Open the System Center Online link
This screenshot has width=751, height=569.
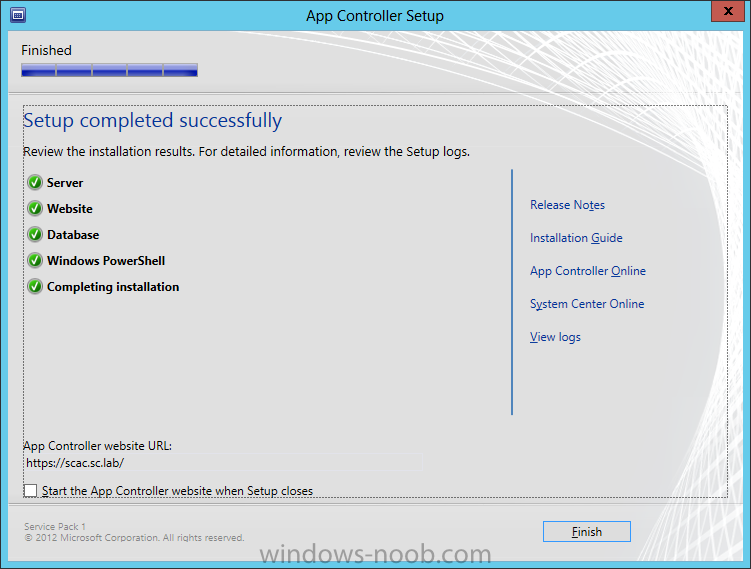pos(587,304)
